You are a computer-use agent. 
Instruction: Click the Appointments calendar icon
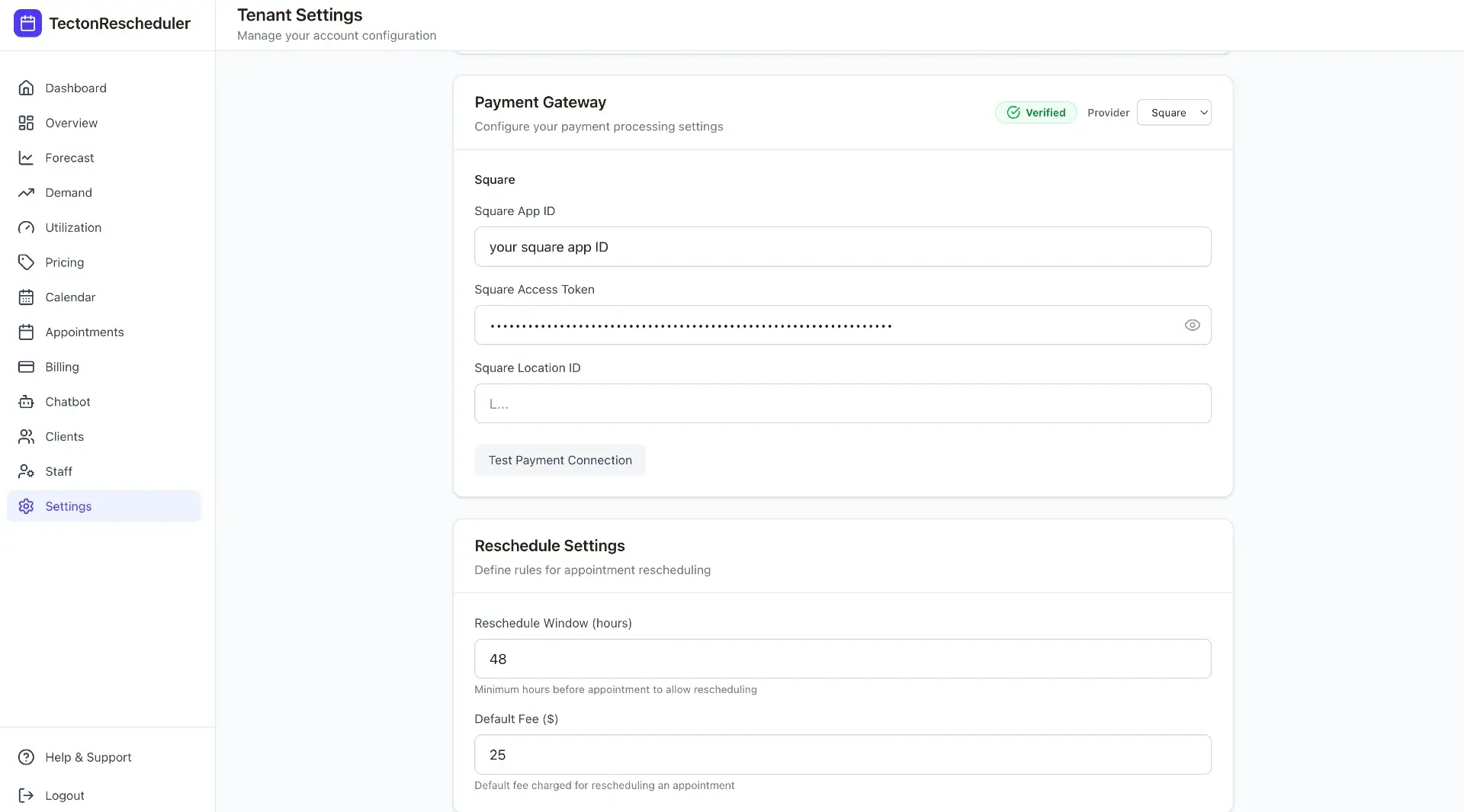(26, 332)
